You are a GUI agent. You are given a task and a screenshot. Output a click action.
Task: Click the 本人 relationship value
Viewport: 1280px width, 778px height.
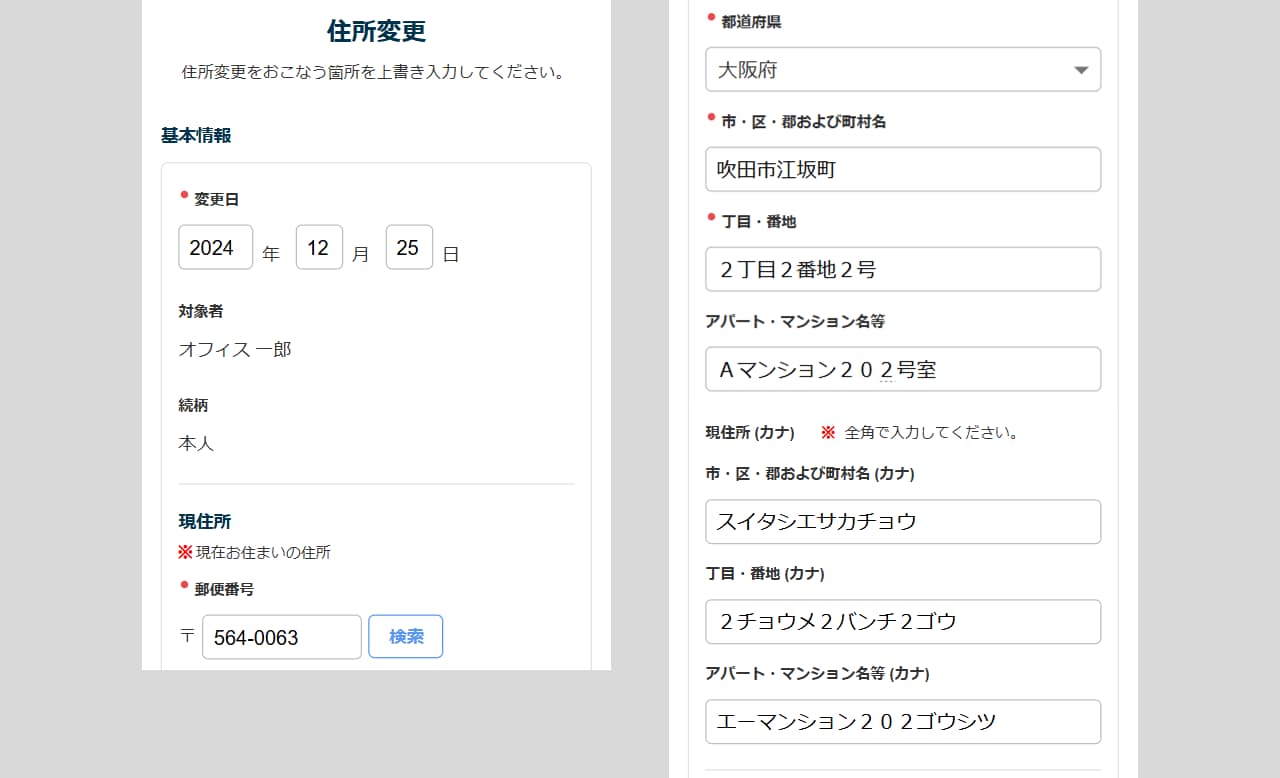[196, 443]
